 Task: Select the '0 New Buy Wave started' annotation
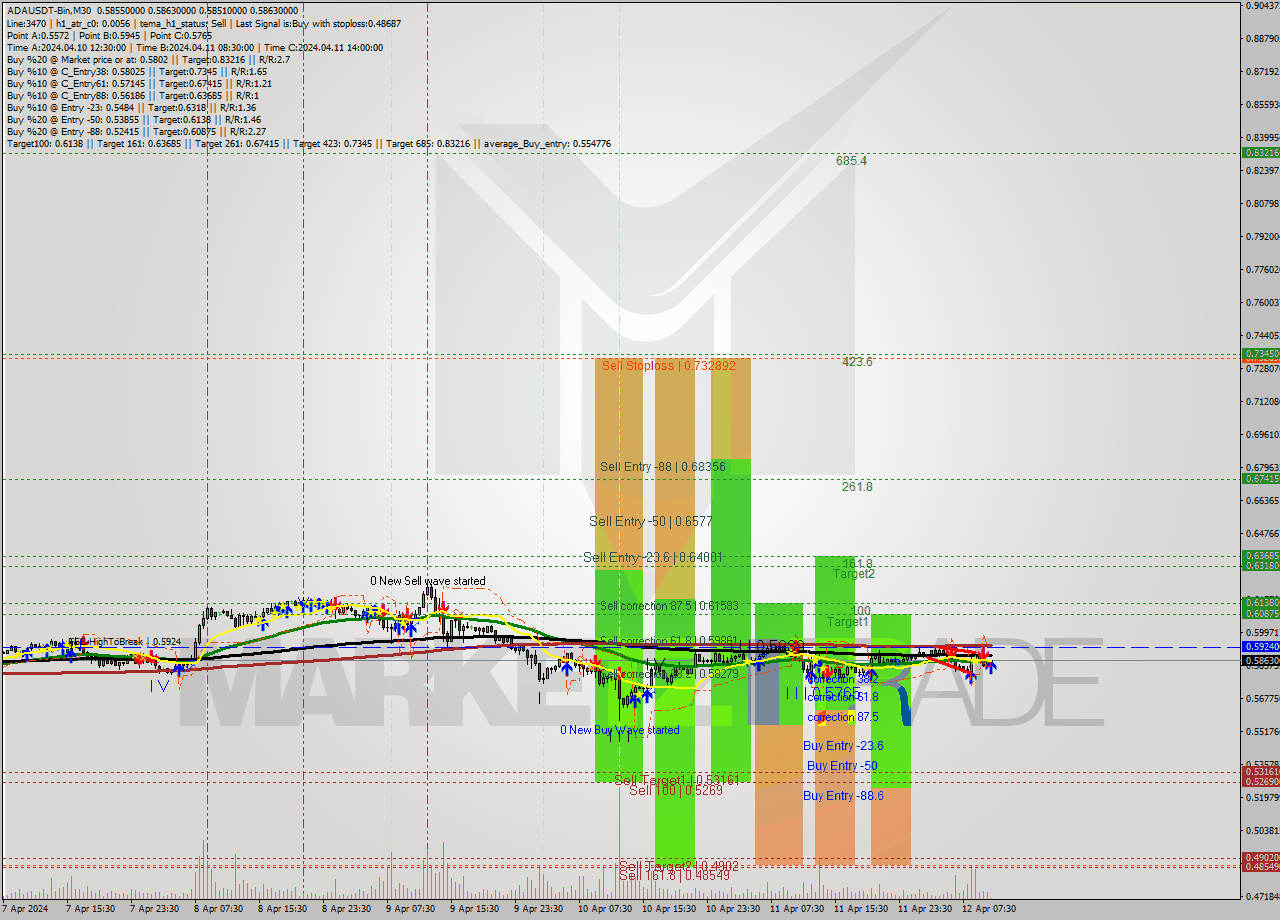(x=620, y=730)
